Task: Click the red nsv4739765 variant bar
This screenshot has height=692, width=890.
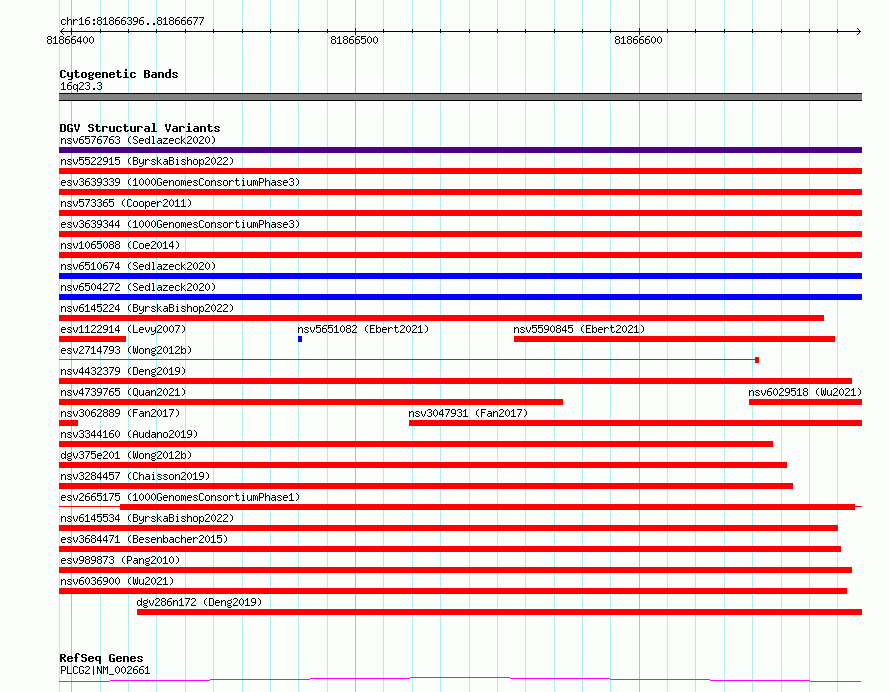Action: (x=311, y=402)
